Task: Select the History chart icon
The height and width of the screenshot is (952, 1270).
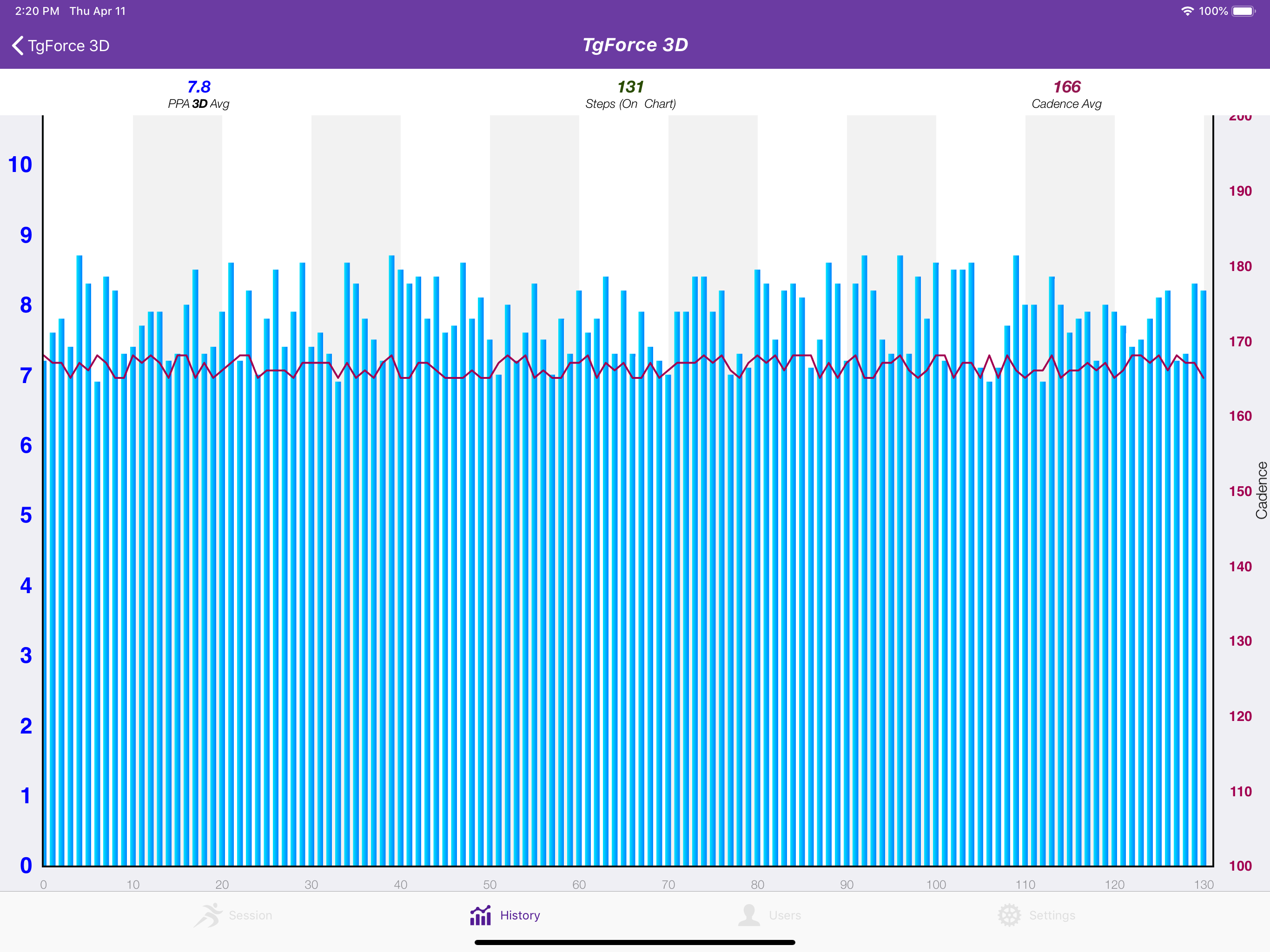Action: 481,915
